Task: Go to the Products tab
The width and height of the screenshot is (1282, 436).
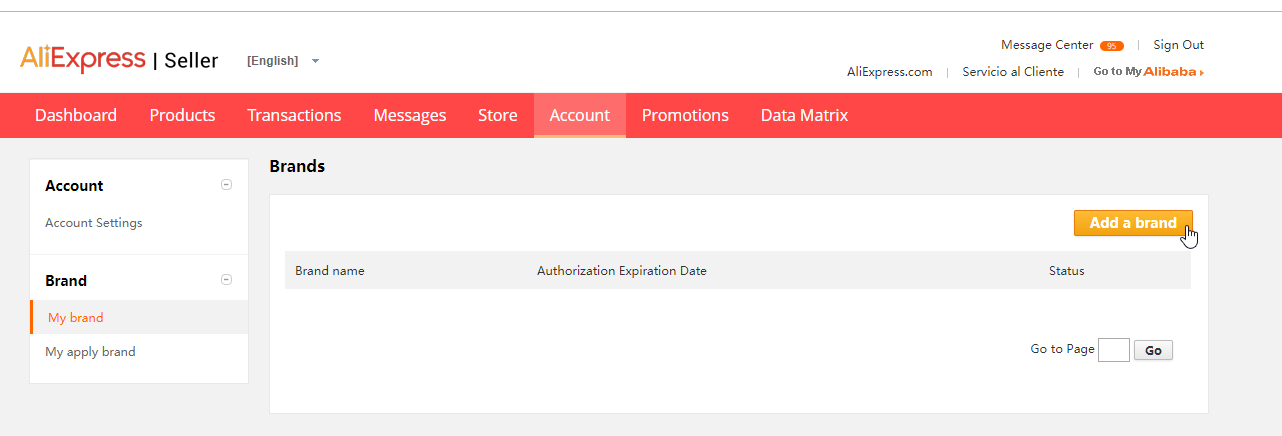Action: (x=182, y=115)
